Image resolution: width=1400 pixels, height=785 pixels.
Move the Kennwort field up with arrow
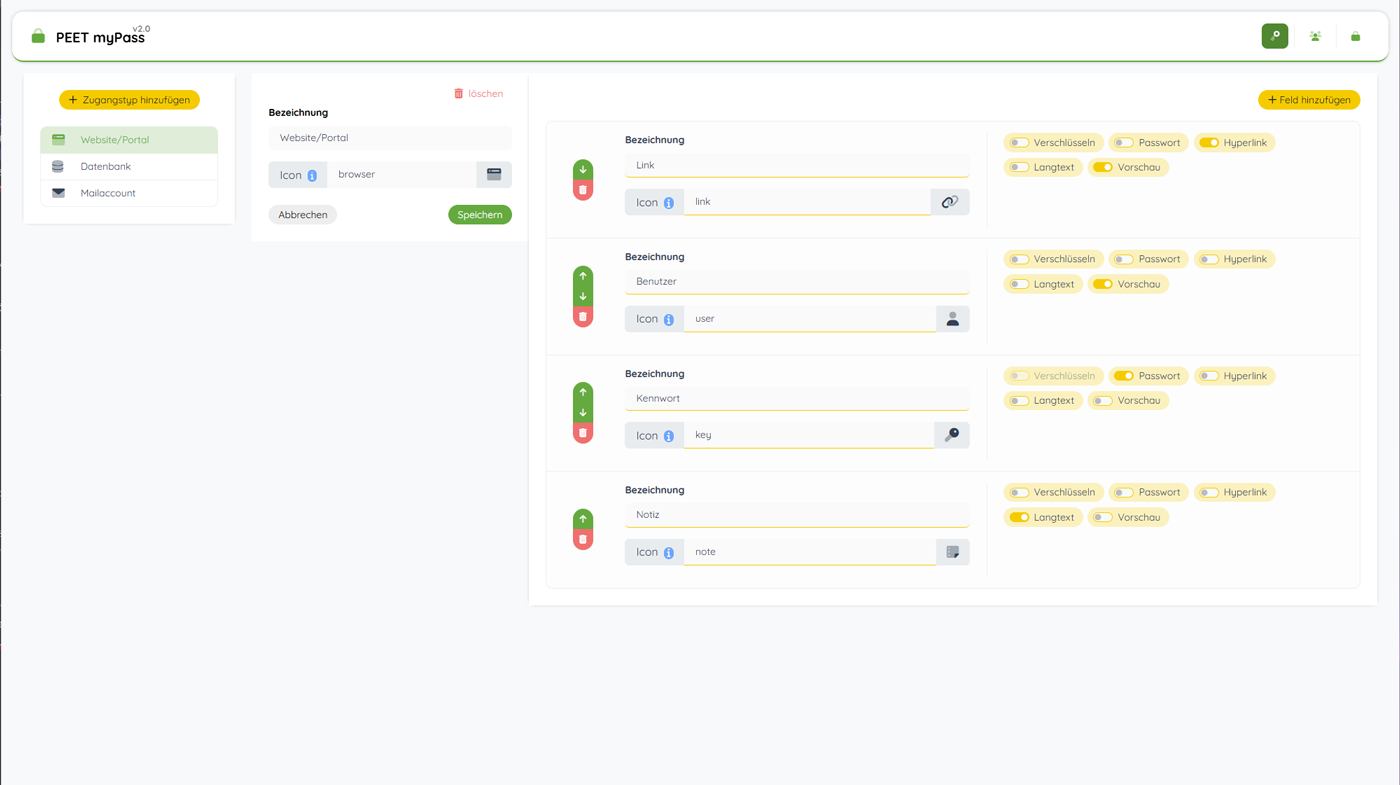[583, 392]
